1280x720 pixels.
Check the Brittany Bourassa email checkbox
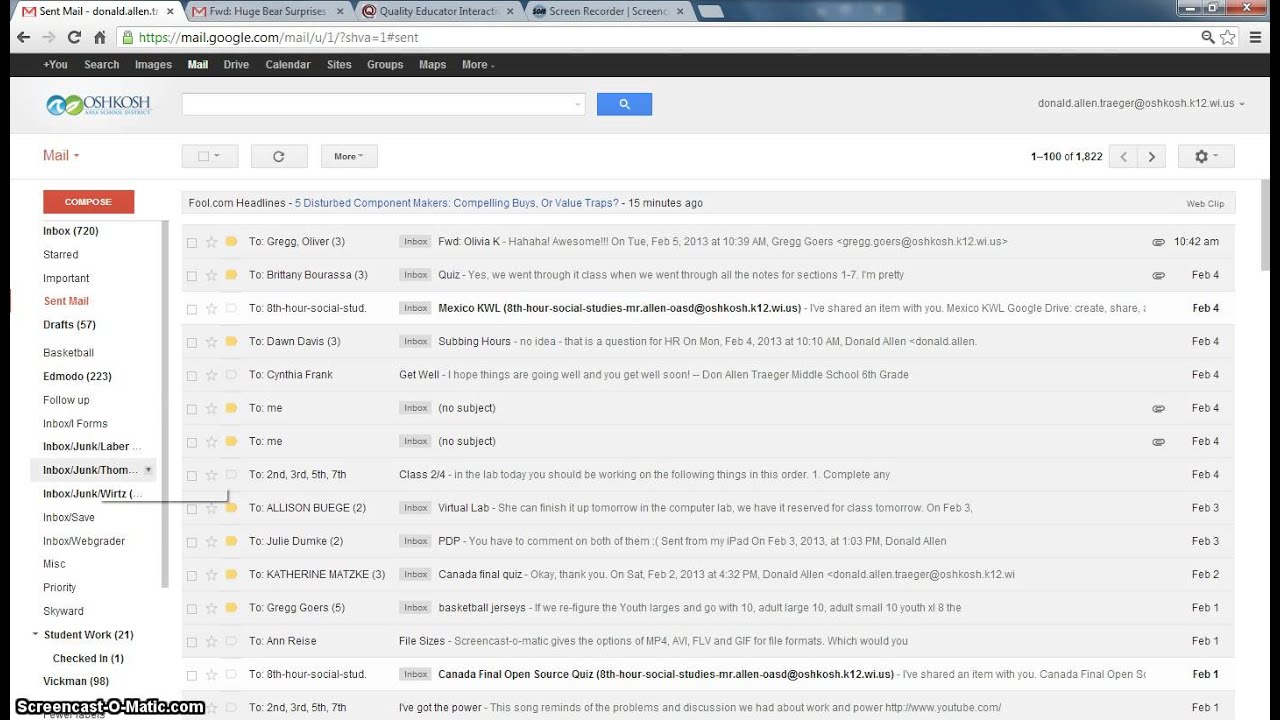pos(192,275)
